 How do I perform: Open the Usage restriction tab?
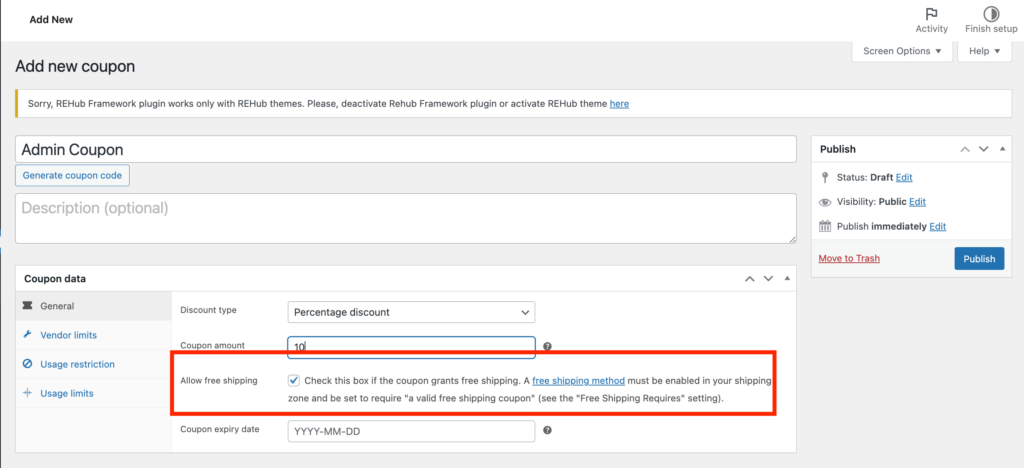pos(93,364)
